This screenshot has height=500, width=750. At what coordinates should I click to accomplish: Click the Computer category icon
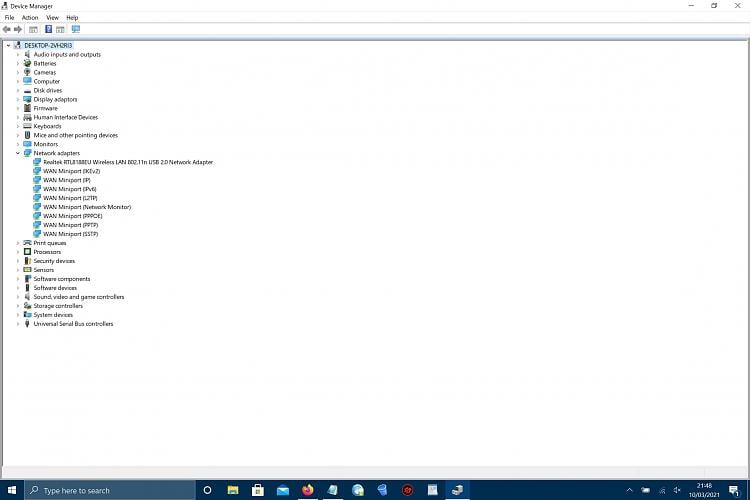[x=27, y=81]
